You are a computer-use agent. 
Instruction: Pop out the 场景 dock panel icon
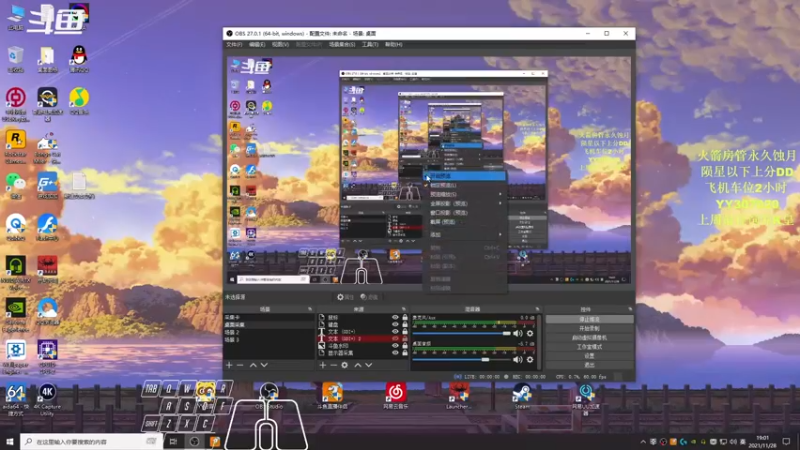[310, 309]
